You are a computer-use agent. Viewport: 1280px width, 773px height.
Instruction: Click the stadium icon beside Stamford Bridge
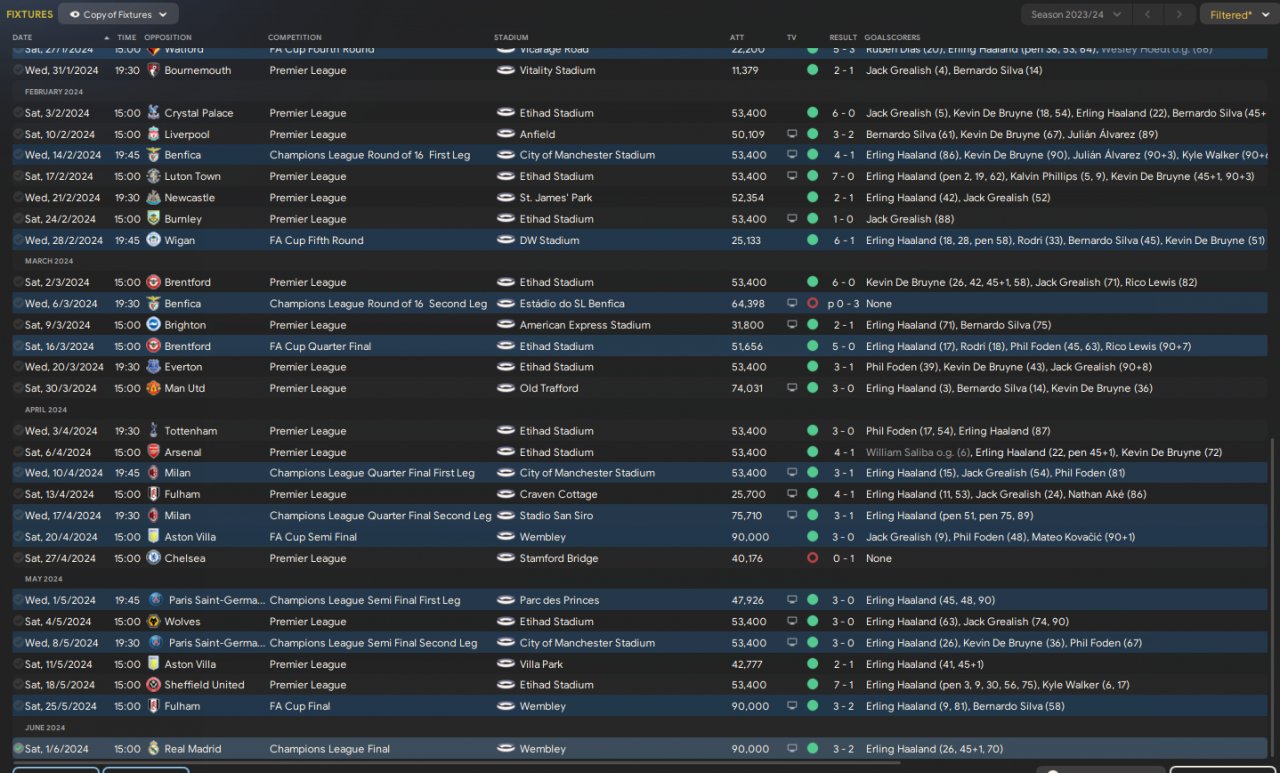505,558
